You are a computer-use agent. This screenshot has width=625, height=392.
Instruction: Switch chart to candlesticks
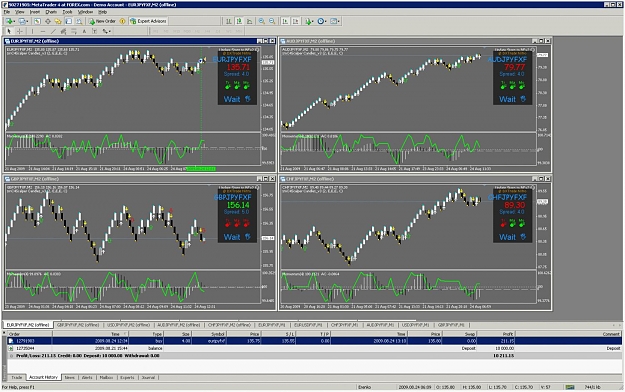(x=239, y=21)
